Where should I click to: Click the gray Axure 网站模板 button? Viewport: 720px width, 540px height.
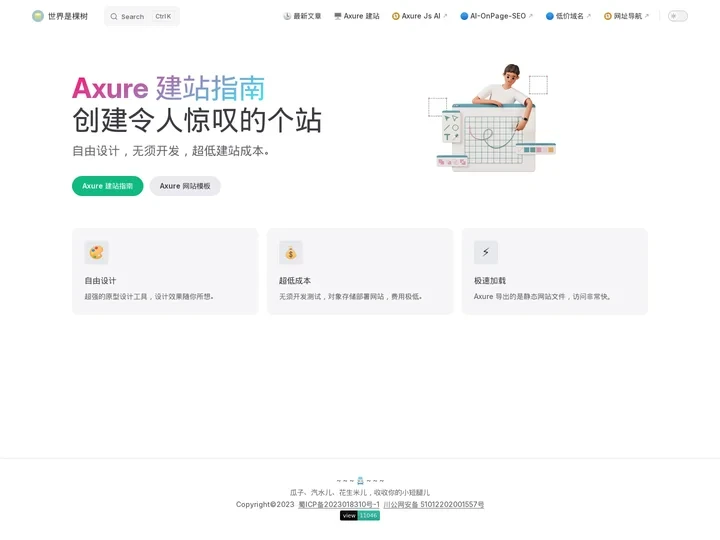[185, 186]
